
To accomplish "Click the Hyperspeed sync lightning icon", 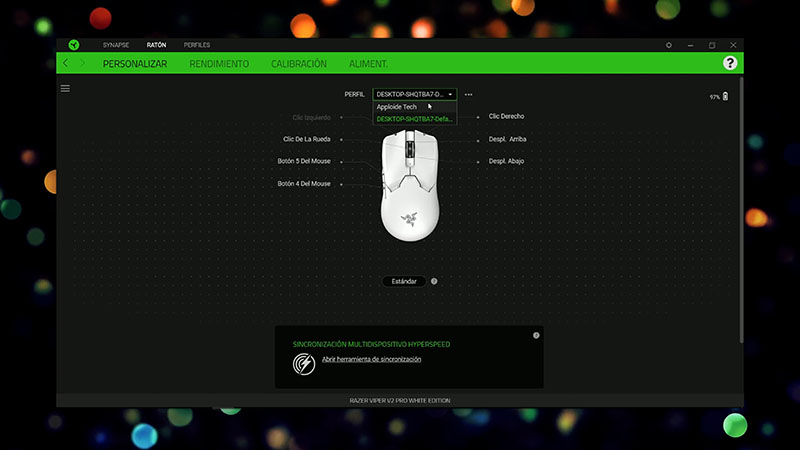I will point(304,364).
